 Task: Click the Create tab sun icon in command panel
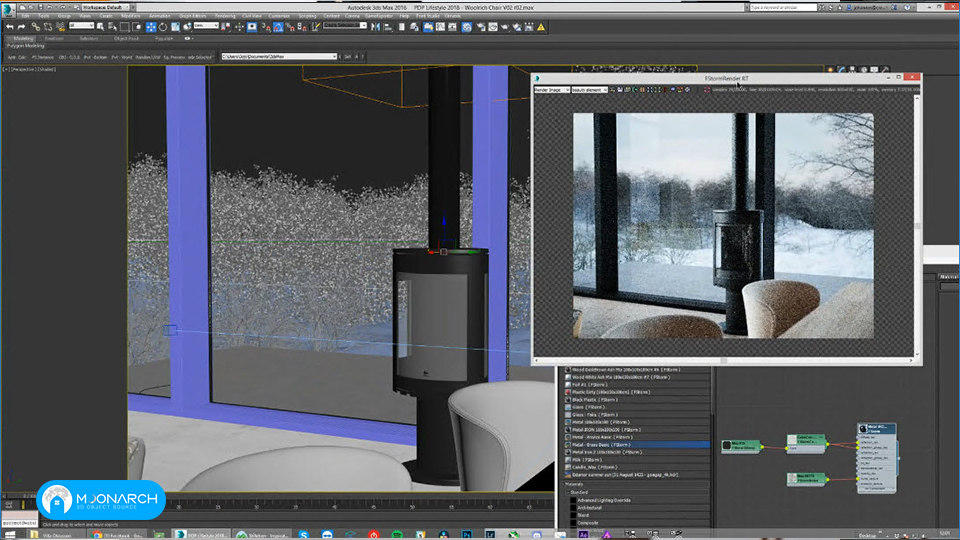coord(830,70)
